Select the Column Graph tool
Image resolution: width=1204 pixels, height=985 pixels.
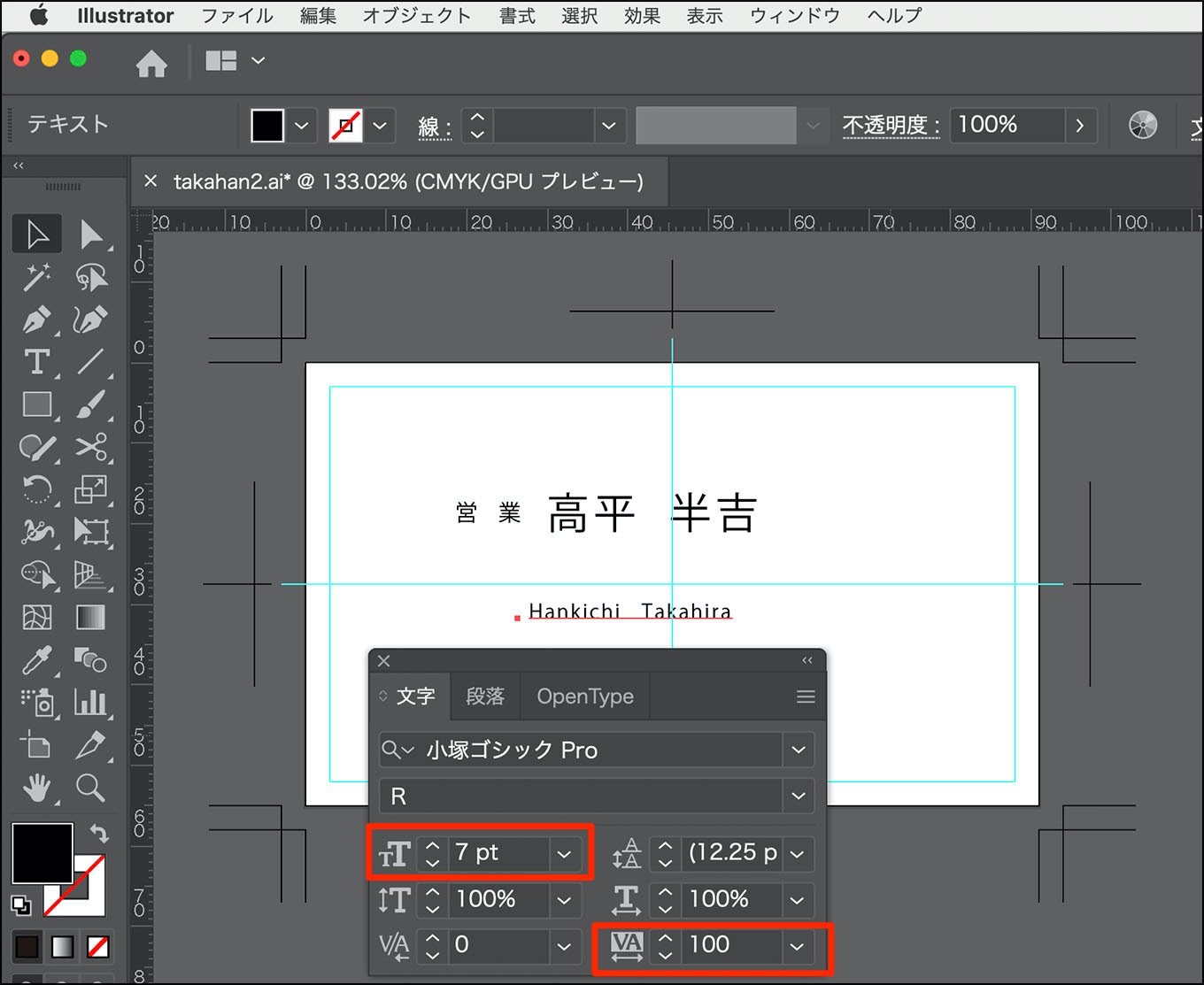coord(90,702)
